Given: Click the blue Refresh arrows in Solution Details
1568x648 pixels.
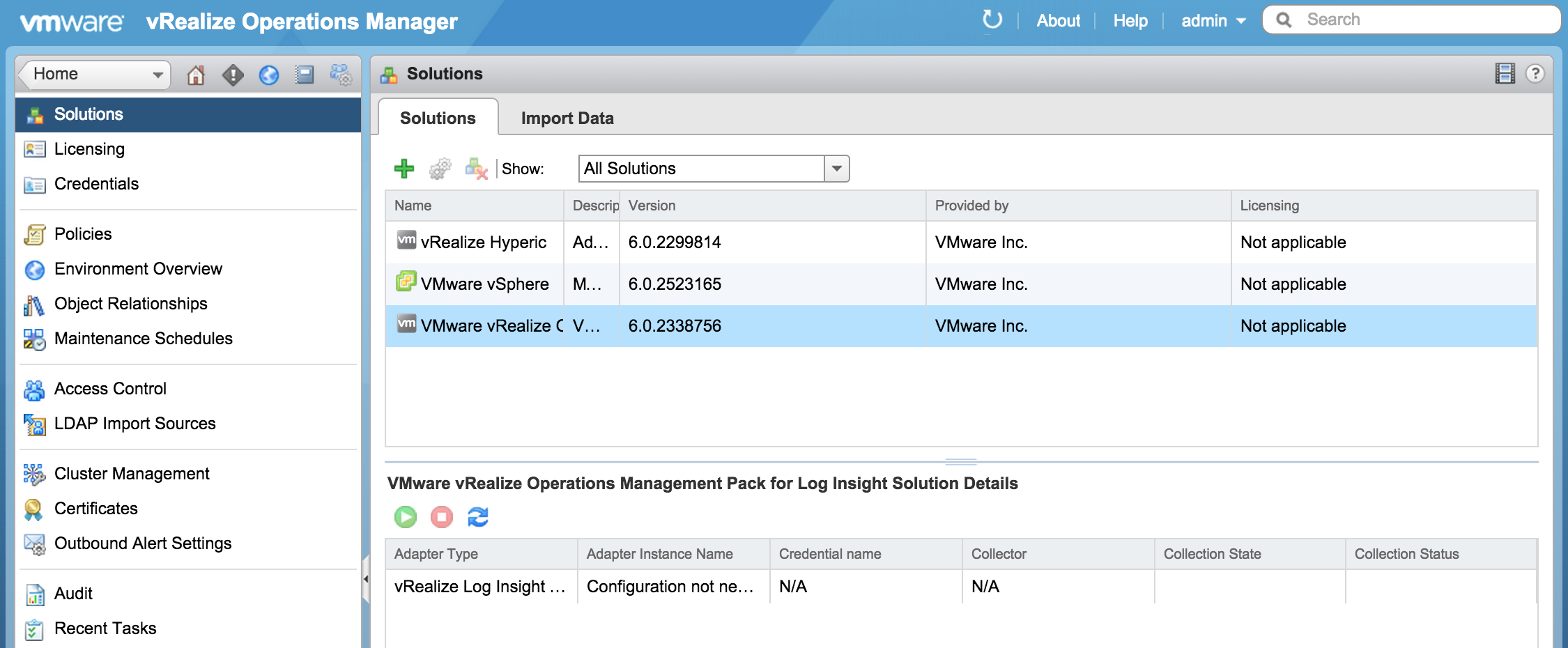Looking at the screenshot, I should 478,517.
